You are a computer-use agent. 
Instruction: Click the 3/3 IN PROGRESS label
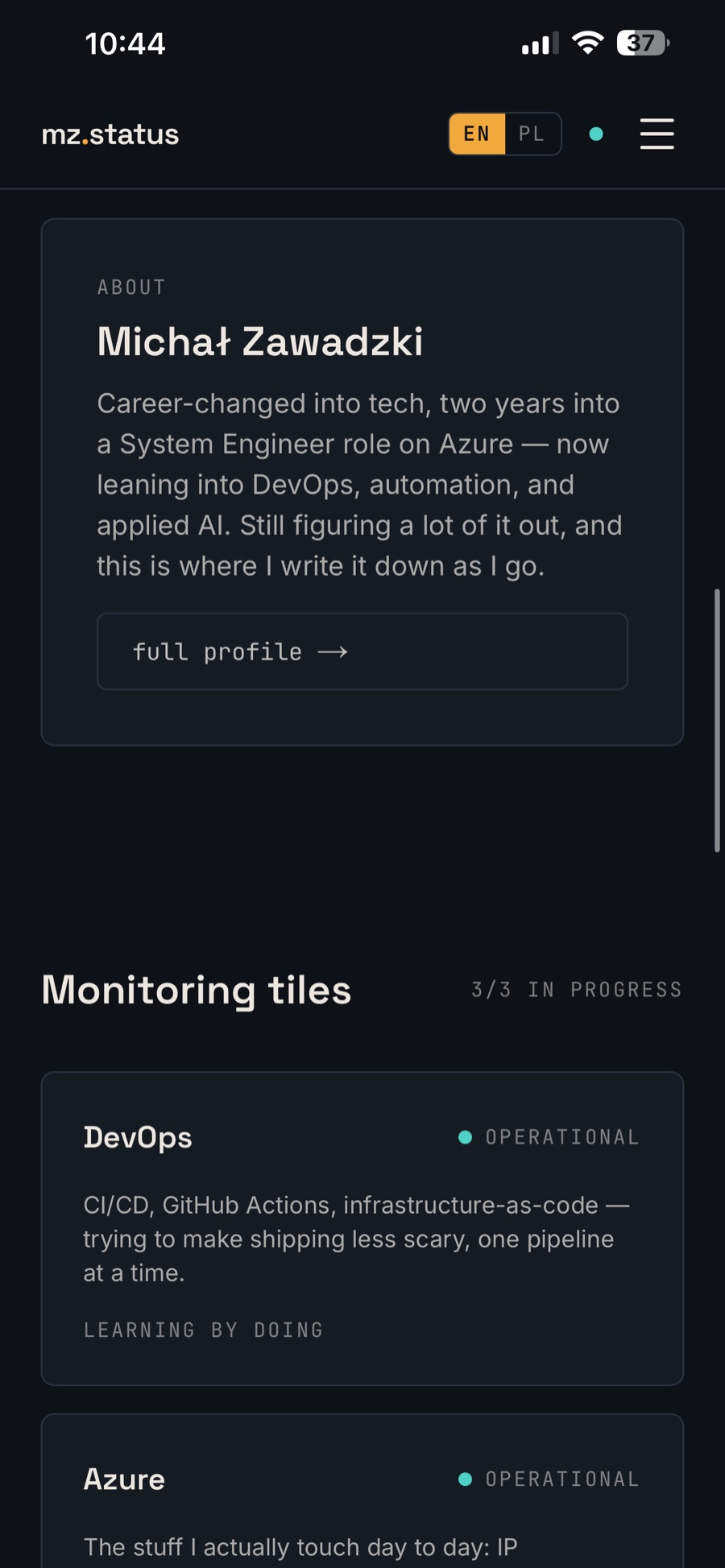pyautogui.click(x=577, y=990)
